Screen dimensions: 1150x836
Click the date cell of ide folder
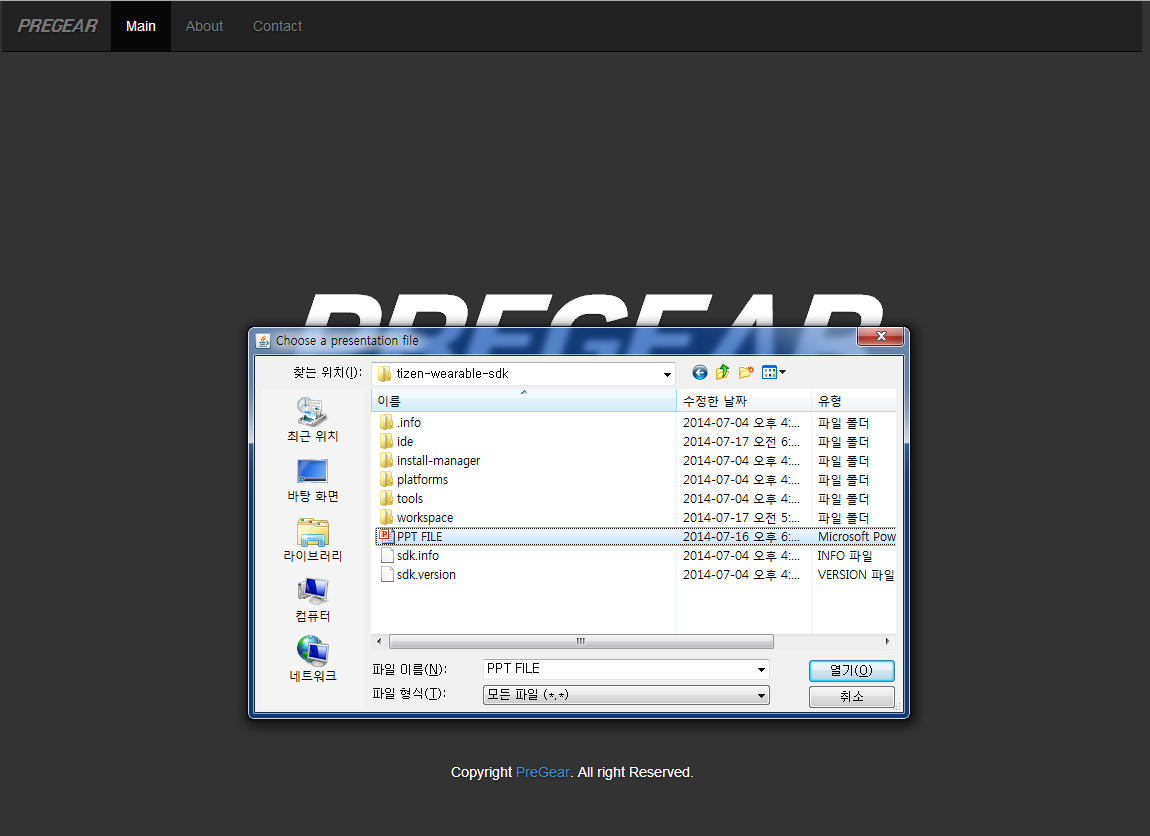coord(741,441)
